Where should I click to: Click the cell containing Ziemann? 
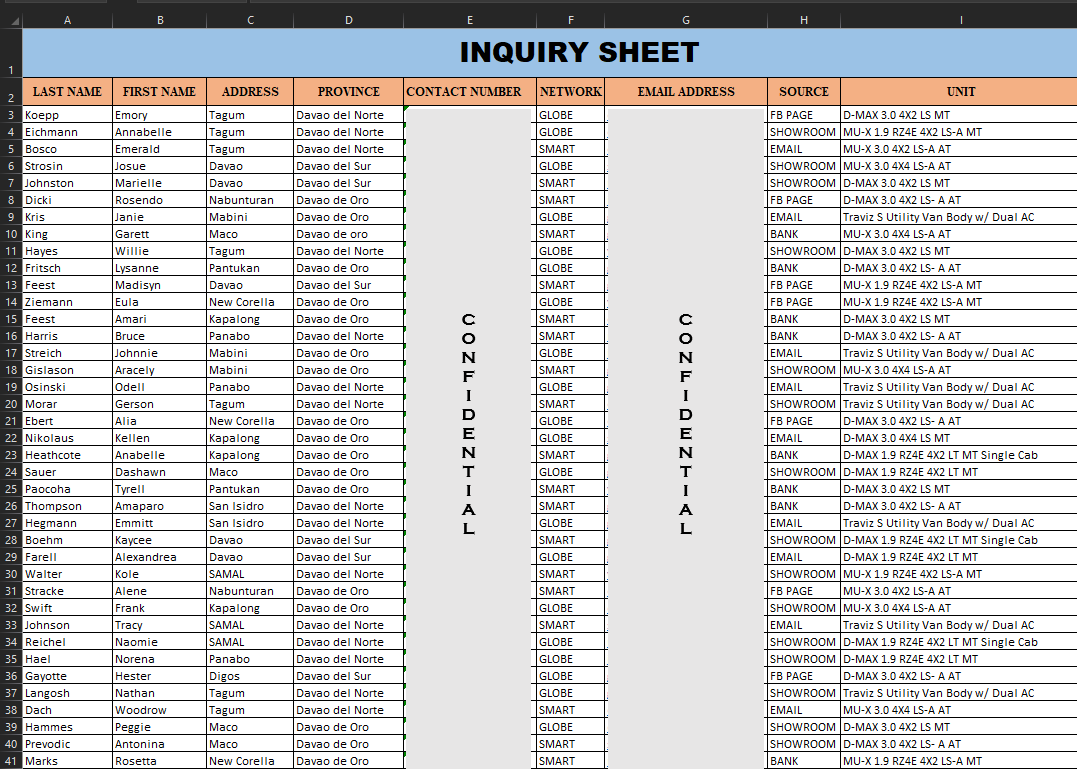pyautogui.click(x=67, y=302)
